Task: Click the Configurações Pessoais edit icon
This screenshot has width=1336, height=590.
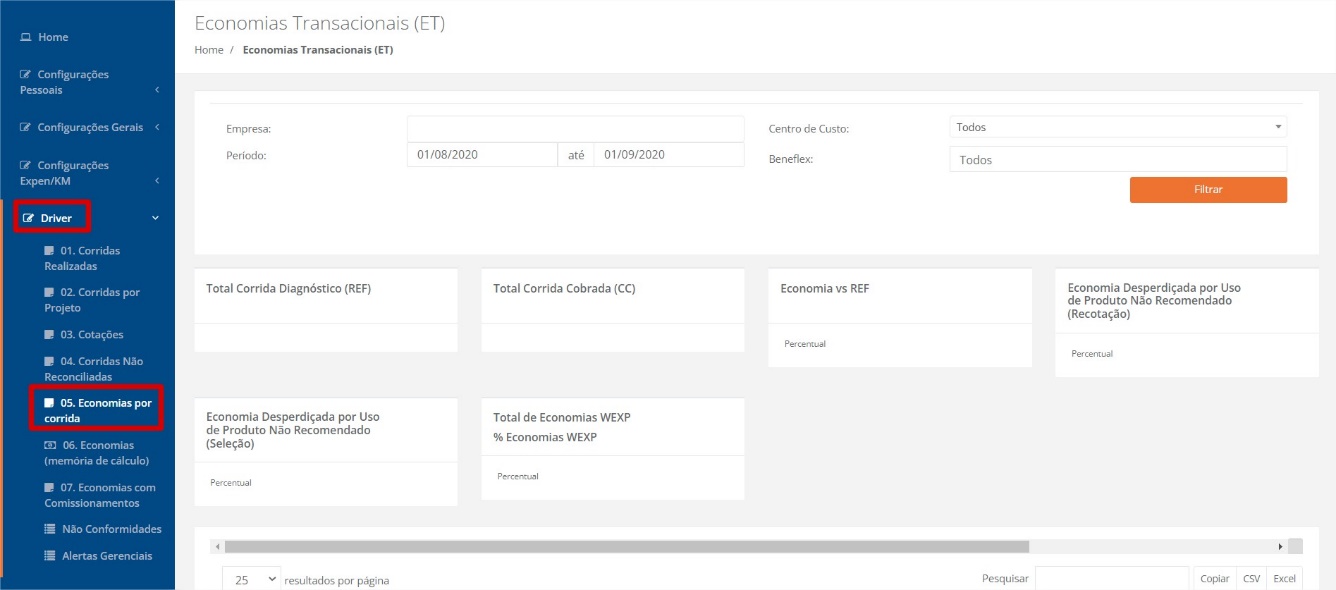Action: pyautogui.click(x=26, y=75)
